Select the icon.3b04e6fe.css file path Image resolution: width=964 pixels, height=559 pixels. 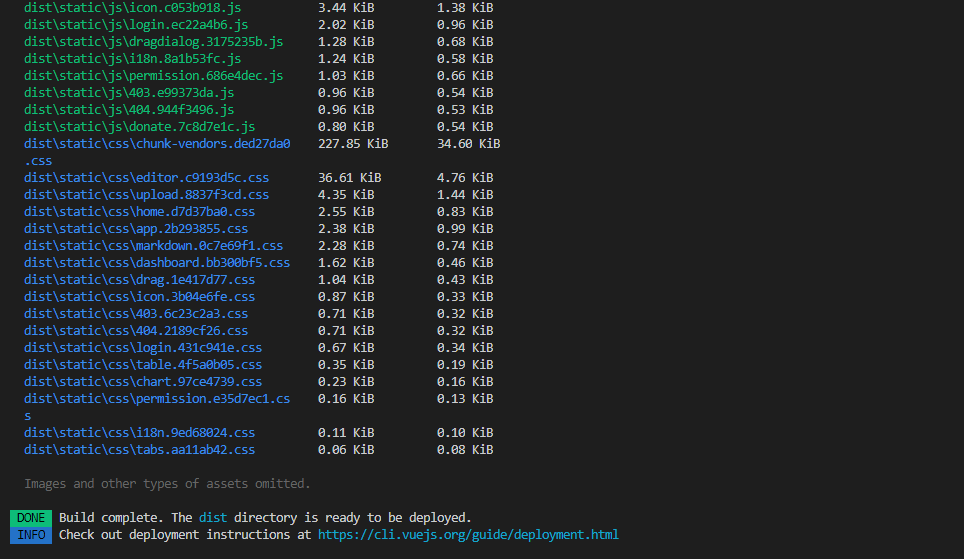140,297
